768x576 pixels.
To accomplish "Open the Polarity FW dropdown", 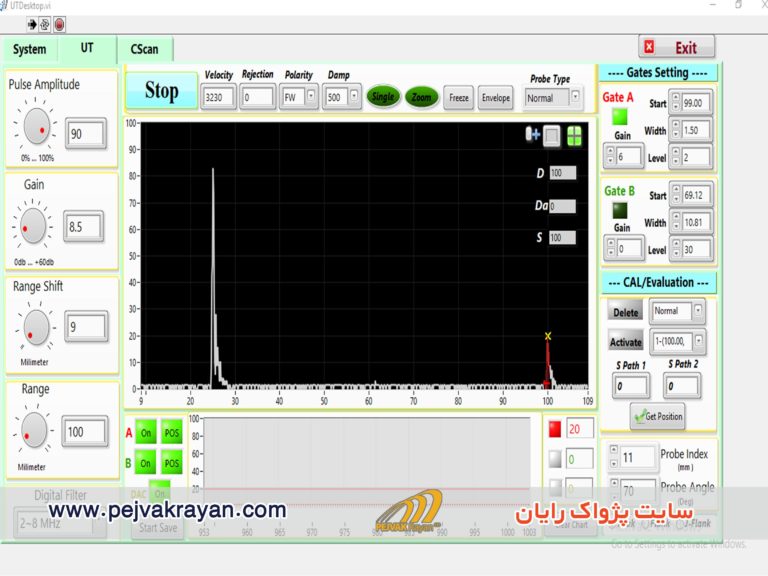I will pos(311,97).
